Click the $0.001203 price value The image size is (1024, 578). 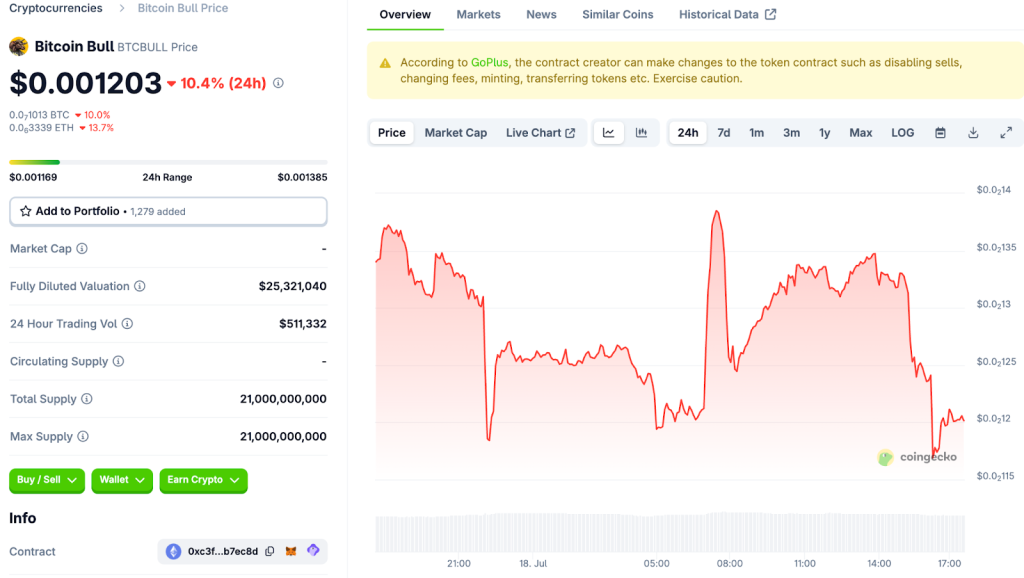coord(86,83)
